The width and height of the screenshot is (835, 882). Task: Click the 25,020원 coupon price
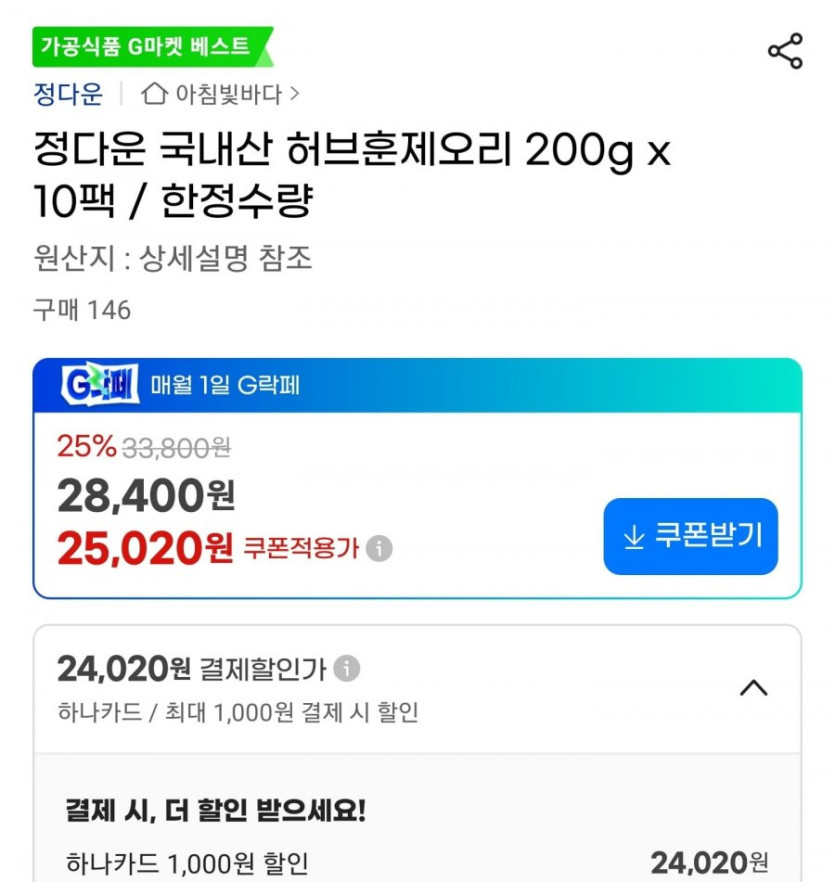[145, 547]
